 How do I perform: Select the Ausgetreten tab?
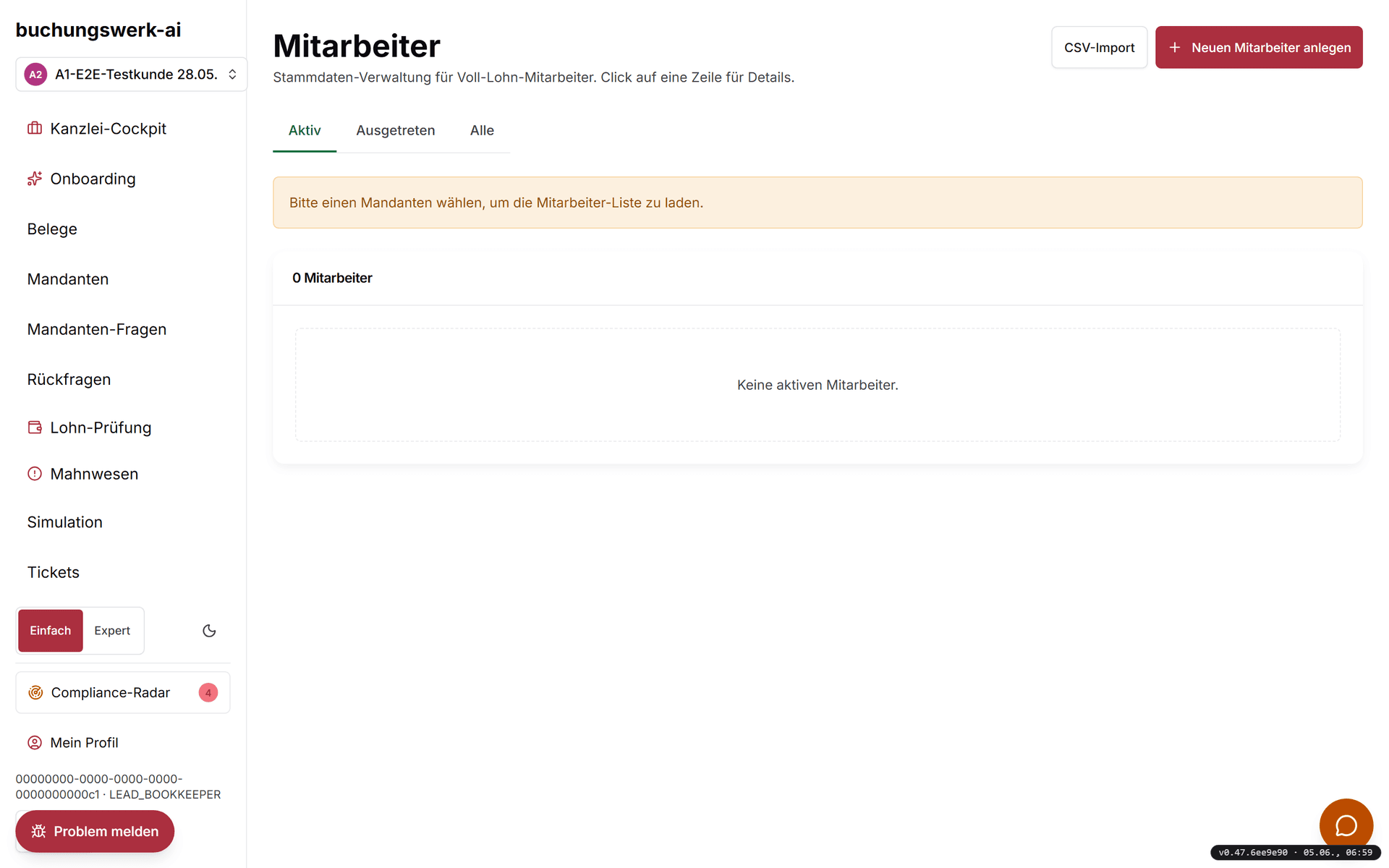[396, 130]
